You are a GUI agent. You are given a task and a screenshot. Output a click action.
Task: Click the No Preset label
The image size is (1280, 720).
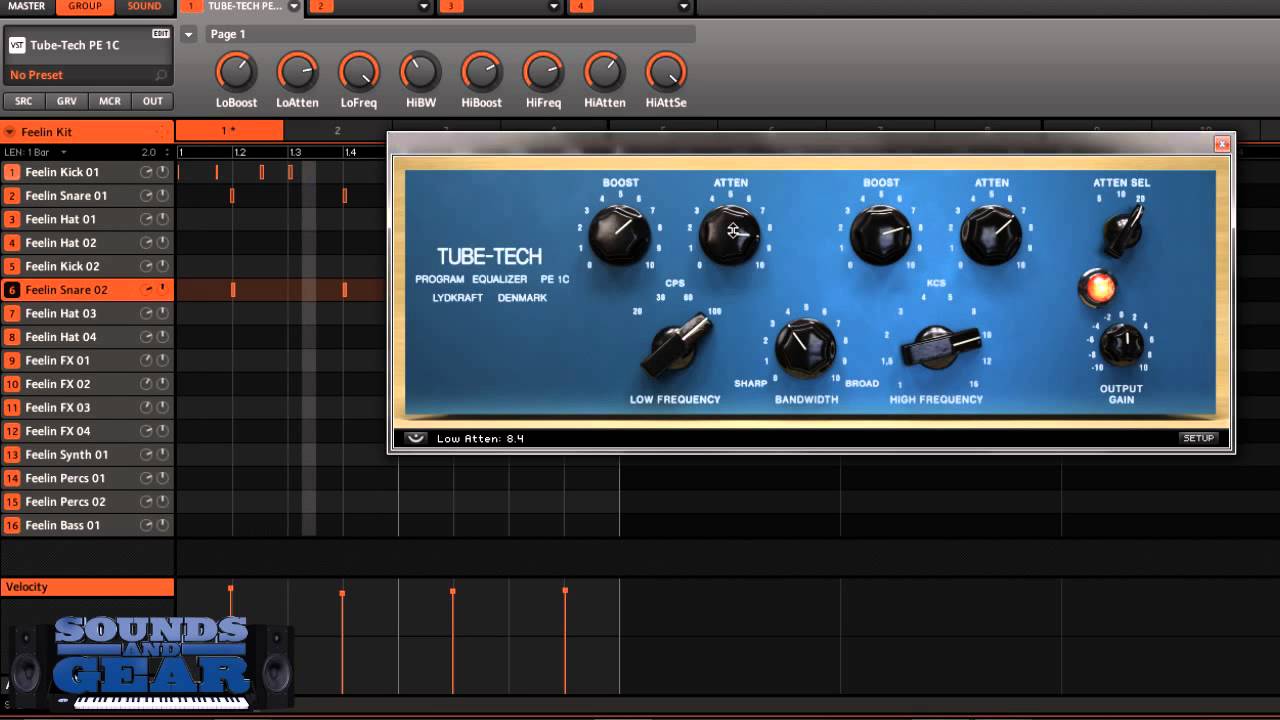point(37,75)
